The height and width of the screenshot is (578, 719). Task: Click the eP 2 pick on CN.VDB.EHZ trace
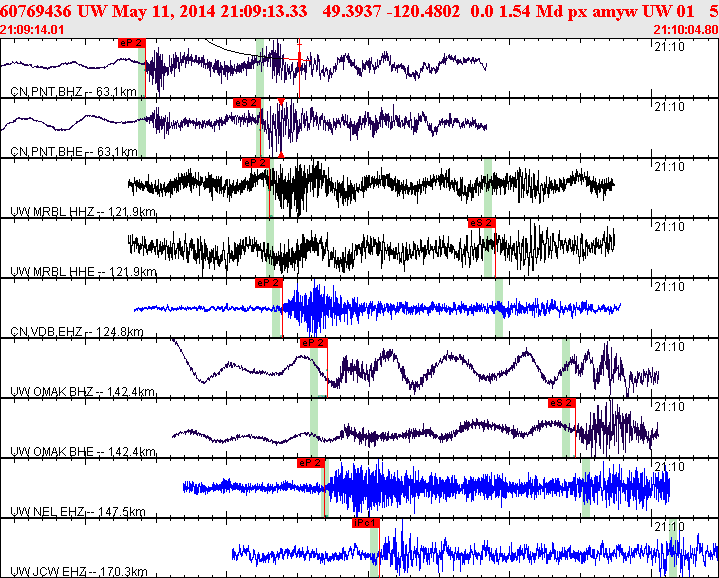coord(268,283)
